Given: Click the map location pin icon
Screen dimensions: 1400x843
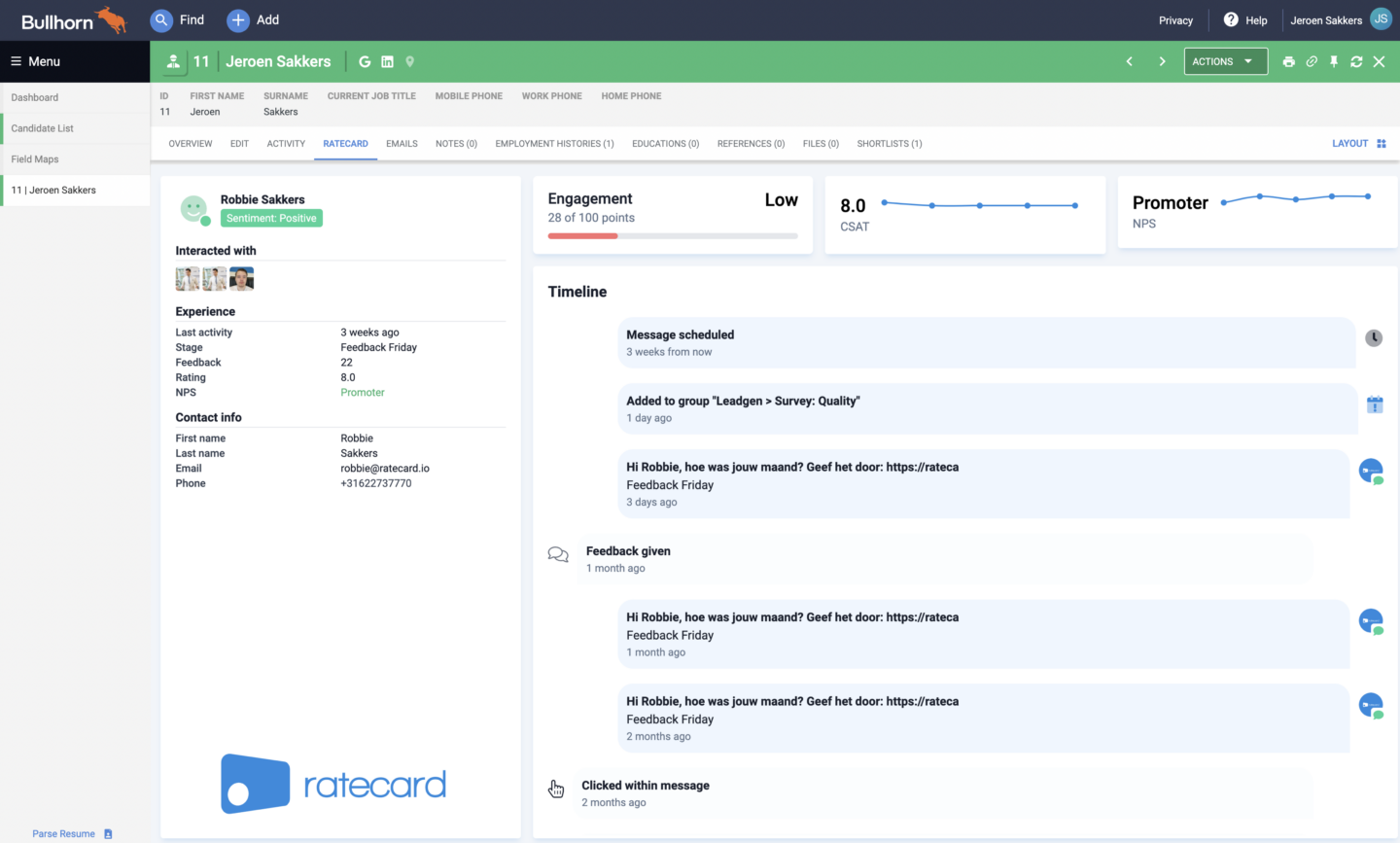Looking at the screenshot, I should point(410,61).
